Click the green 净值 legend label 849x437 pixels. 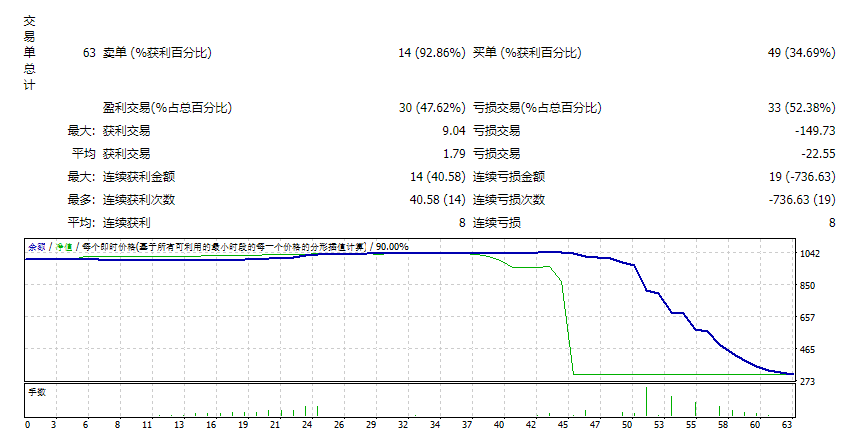[x=64, y=247]
